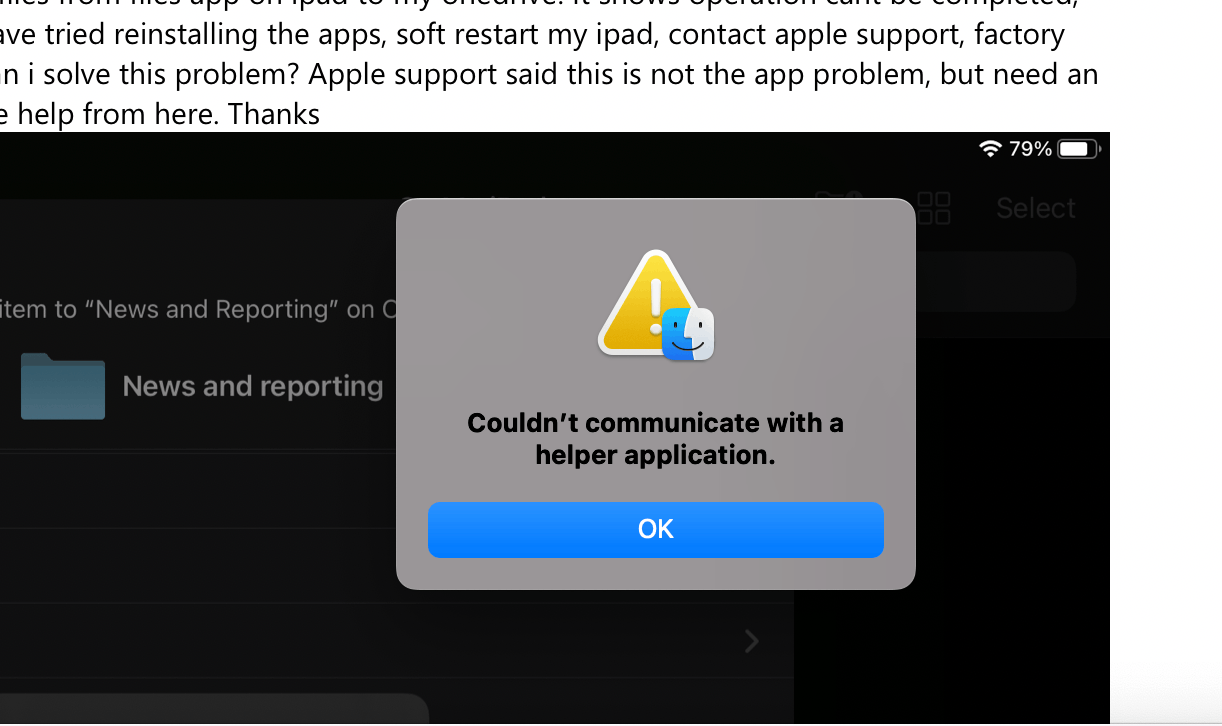Tap the battery indicator icon
This screenshot has height=726, width=1222.
click(1079, 149)
